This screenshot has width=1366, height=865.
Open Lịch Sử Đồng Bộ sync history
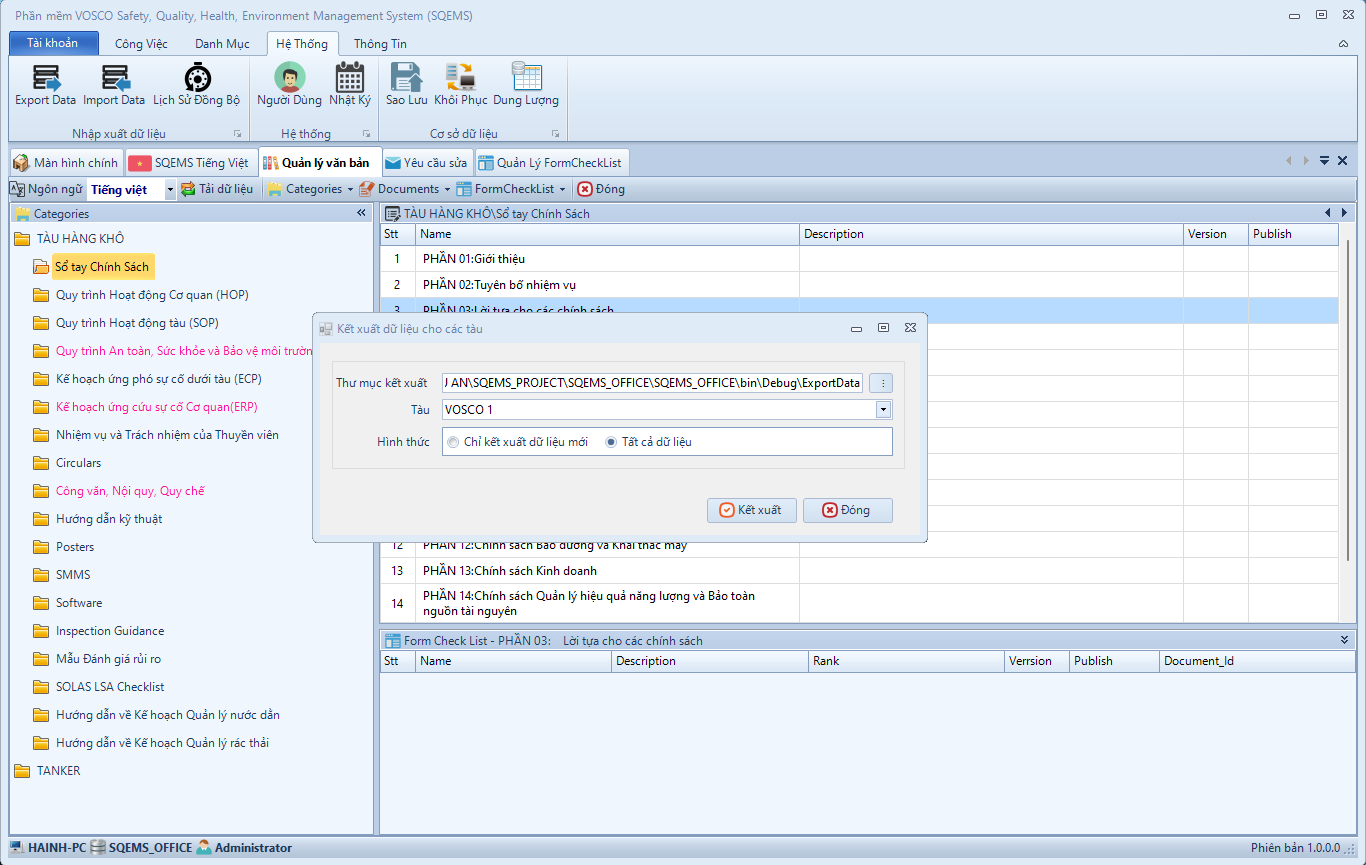tap(196, 84)
